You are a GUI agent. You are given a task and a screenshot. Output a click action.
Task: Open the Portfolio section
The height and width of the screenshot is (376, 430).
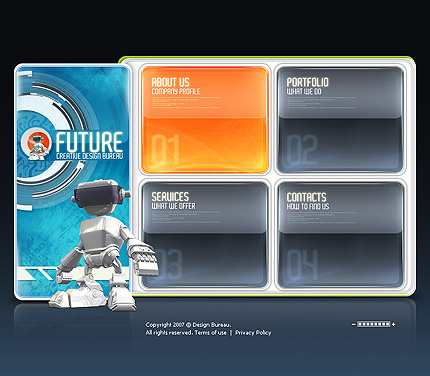(307, 82)
